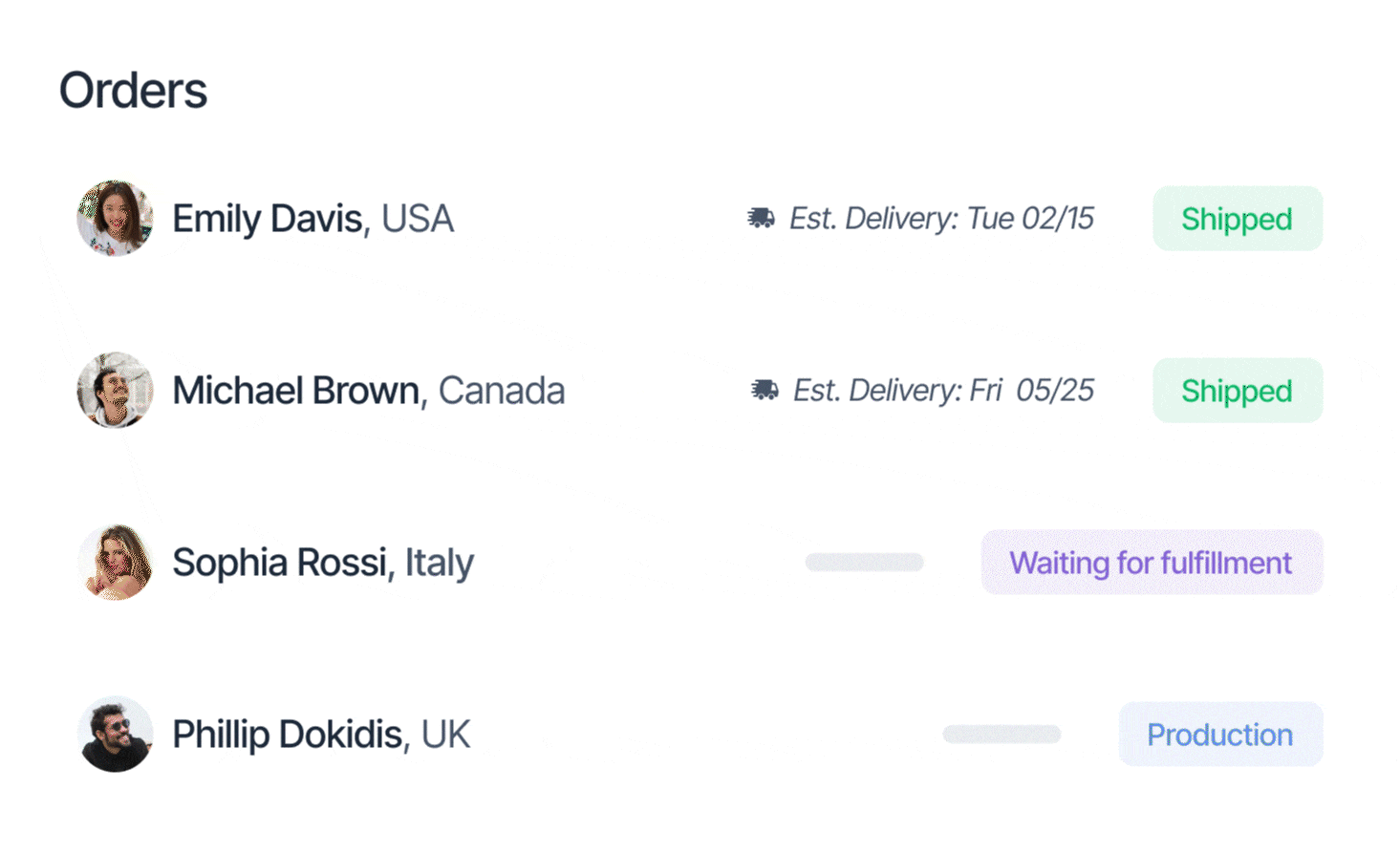Click the gray placeholder bar in Phillip's row

click(x=1002, y=734)
